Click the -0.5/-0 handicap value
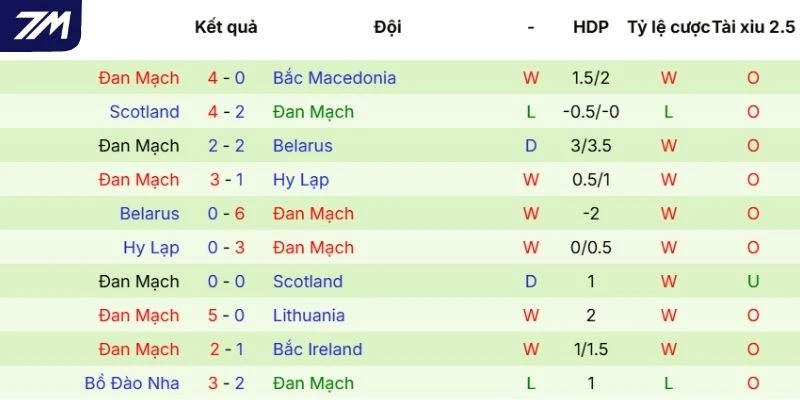 click(x=591, y=112)
